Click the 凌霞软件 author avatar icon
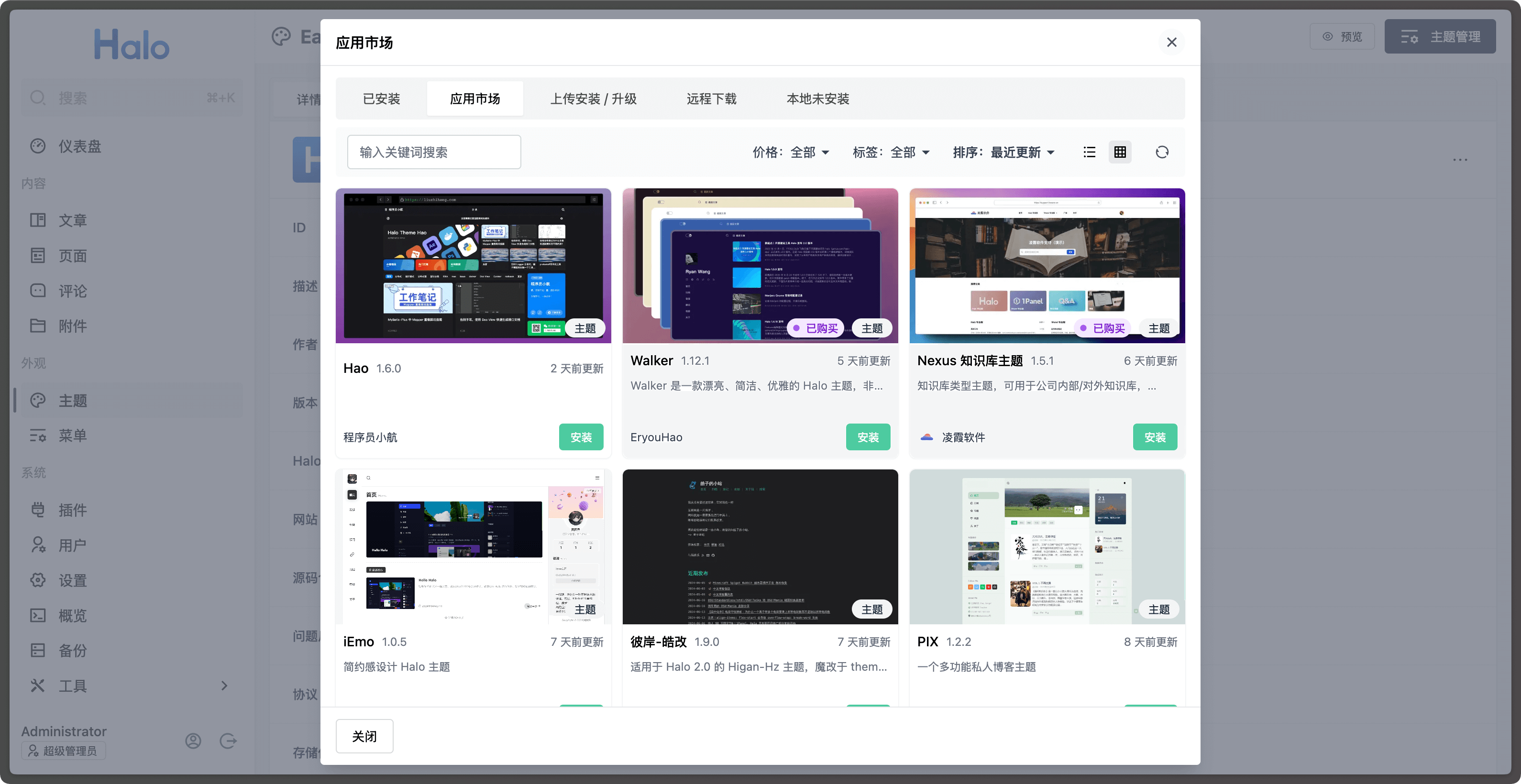 (926, 437)
